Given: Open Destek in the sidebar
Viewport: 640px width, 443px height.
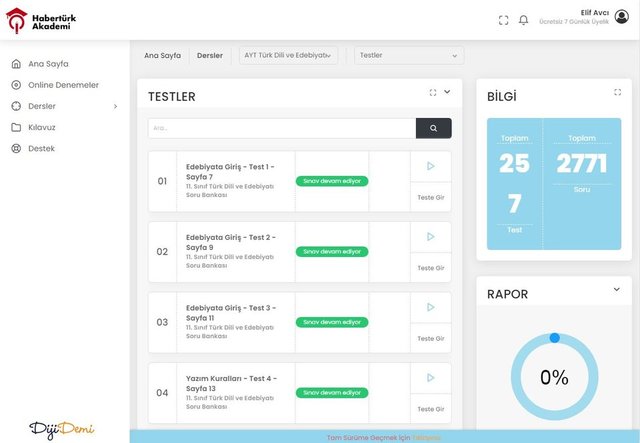Looking at the screenshot, I should click(41, 148).
